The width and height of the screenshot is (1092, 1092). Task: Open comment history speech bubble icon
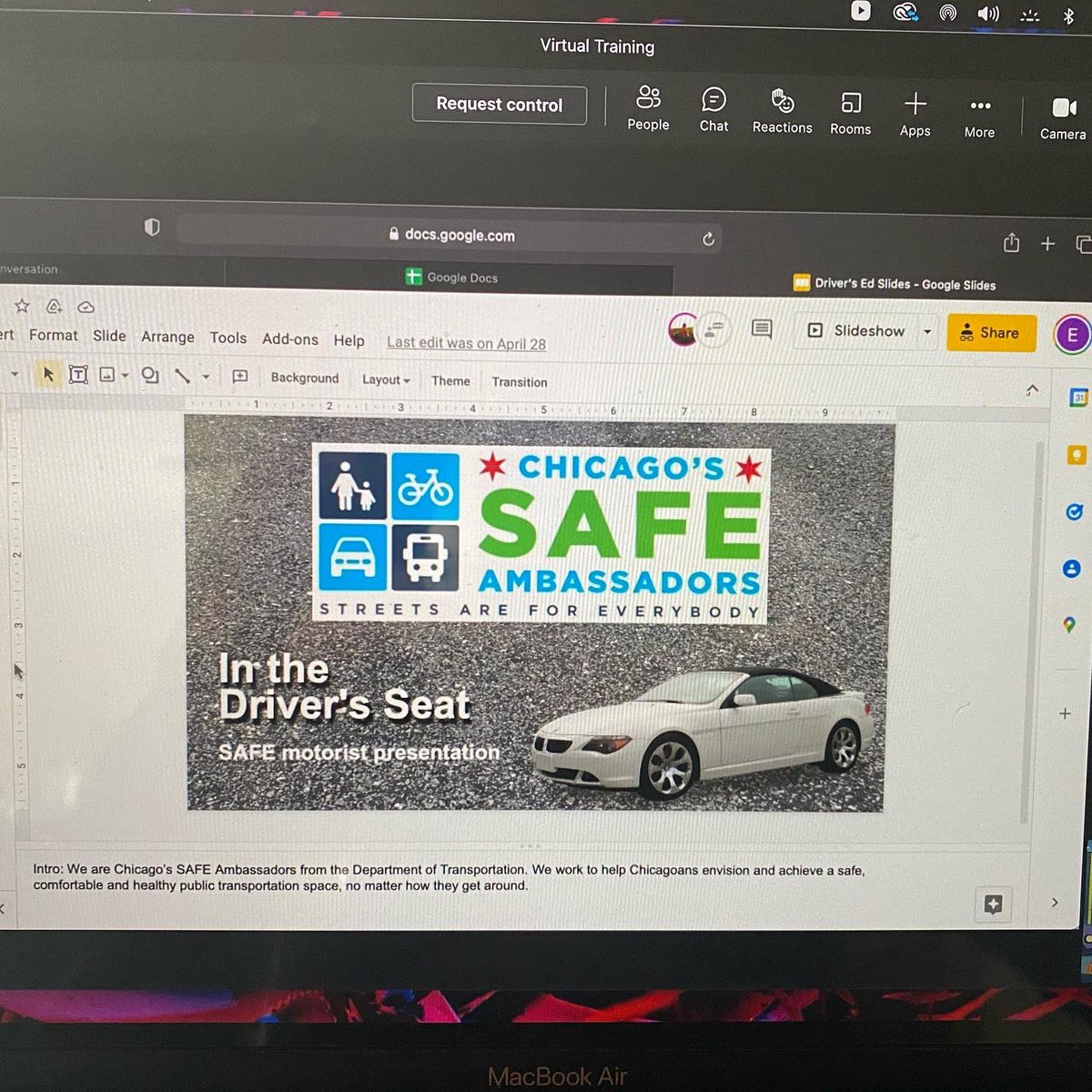pyautogui.click(x=762, y=329)
